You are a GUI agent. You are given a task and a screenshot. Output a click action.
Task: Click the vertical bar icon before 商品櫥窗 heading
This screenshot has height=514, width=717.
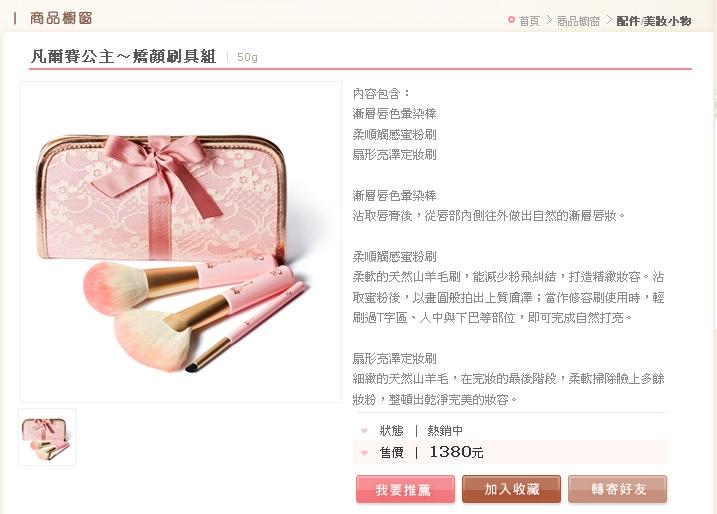click(x=15, y=18)
